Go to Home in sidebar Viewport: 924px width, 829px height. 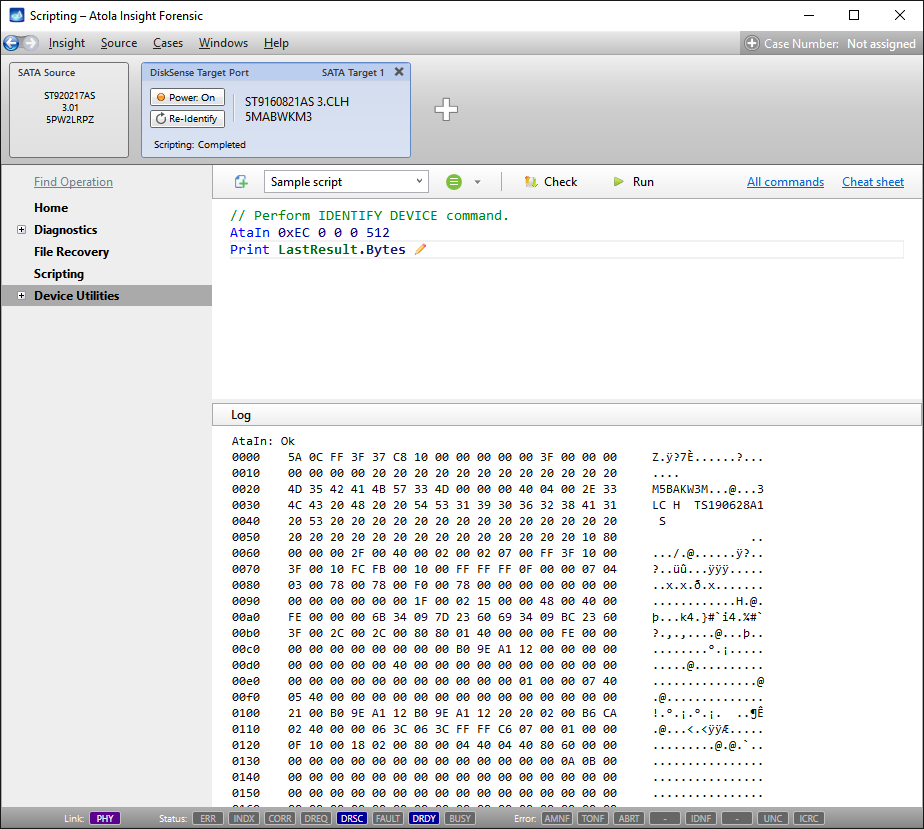click(x=51, y=208)
